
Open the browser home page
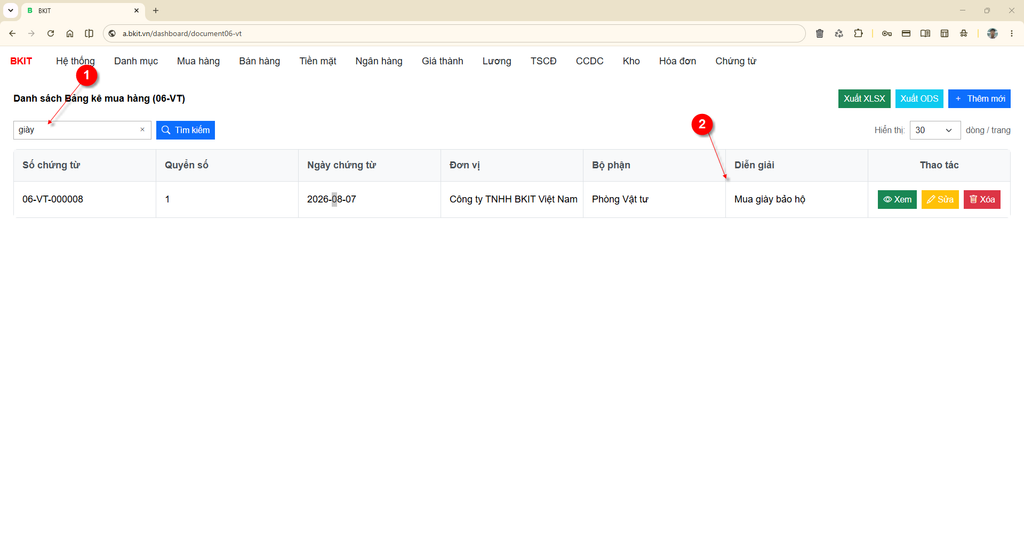tap(70, 33)
